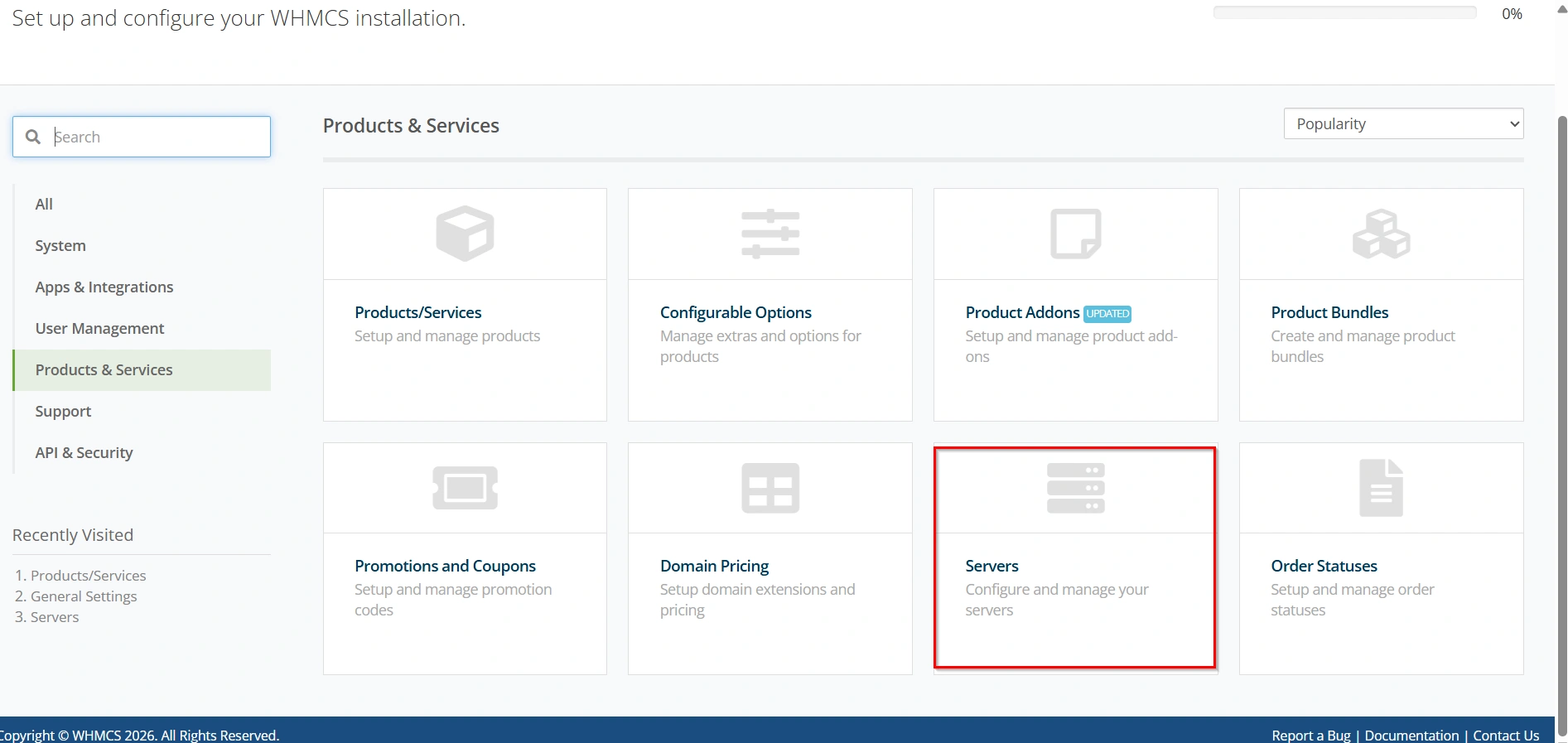1568x743 pixels.
Task: Click the Domain Pricing table icon
Action: (x=770, y=488)
